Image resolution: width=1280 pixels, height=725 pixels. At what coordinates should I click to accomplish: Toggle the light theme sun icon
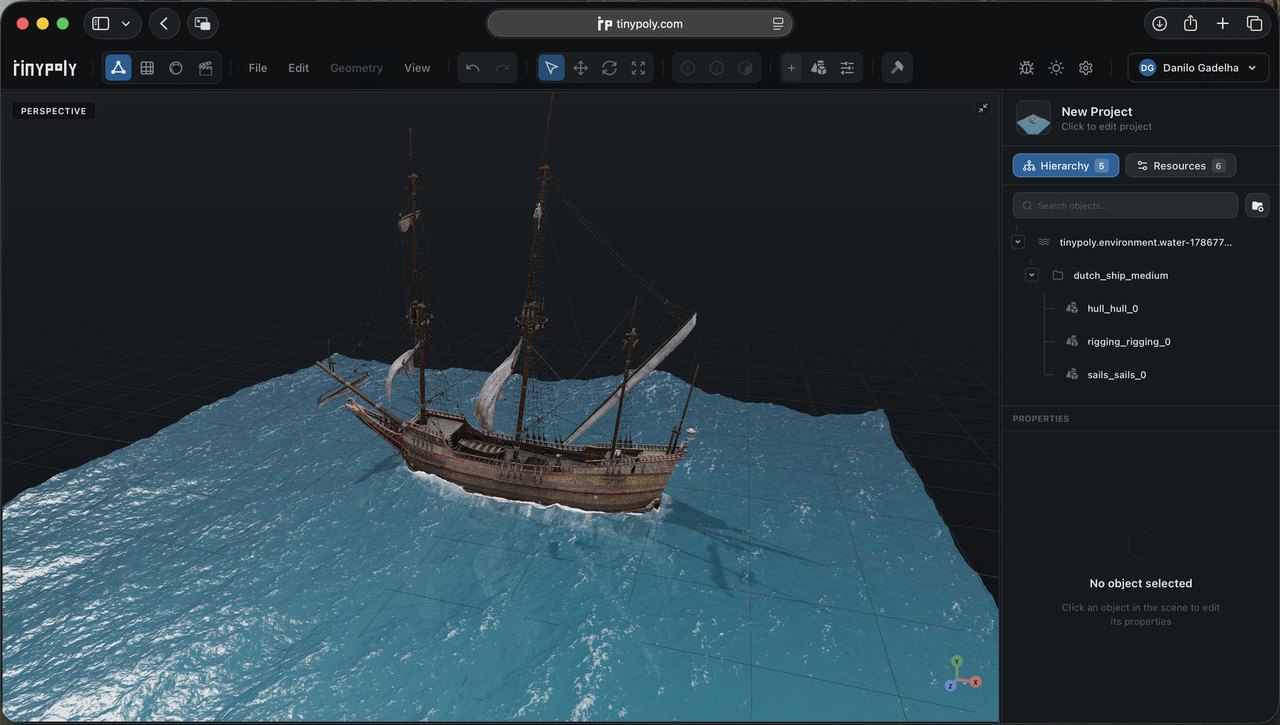tap(1056, 68)
